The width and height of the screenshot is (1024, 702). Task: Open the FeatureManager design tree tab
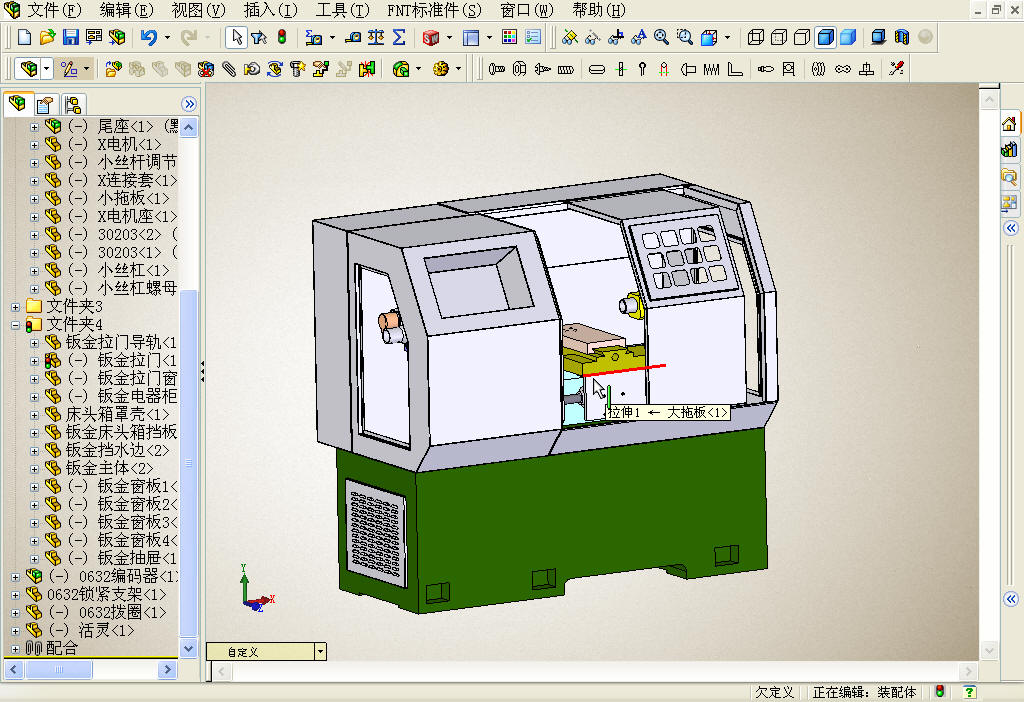(18, 104)
